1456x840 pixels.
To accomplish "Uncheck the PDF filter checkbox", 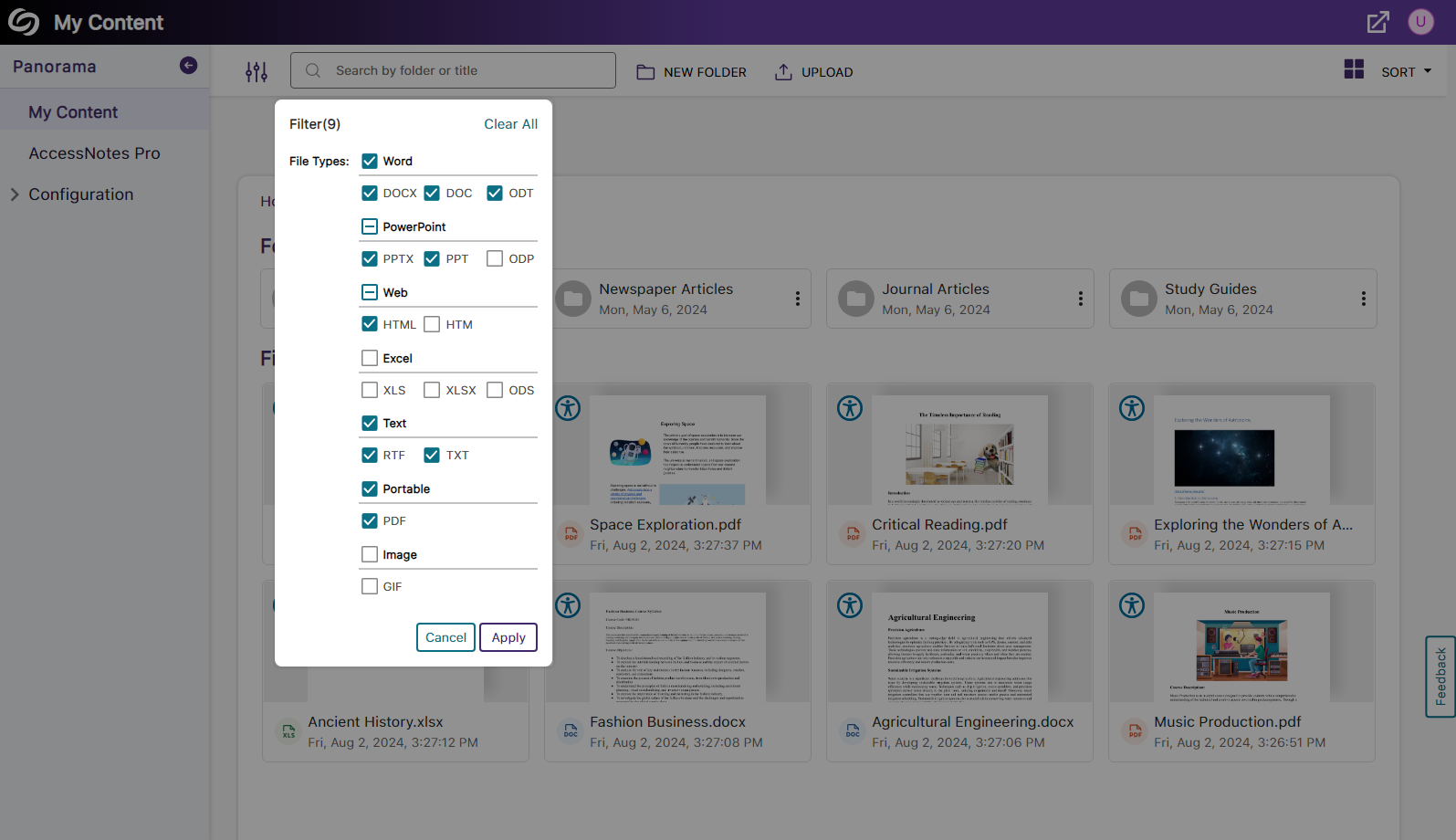I will [370, 520].
